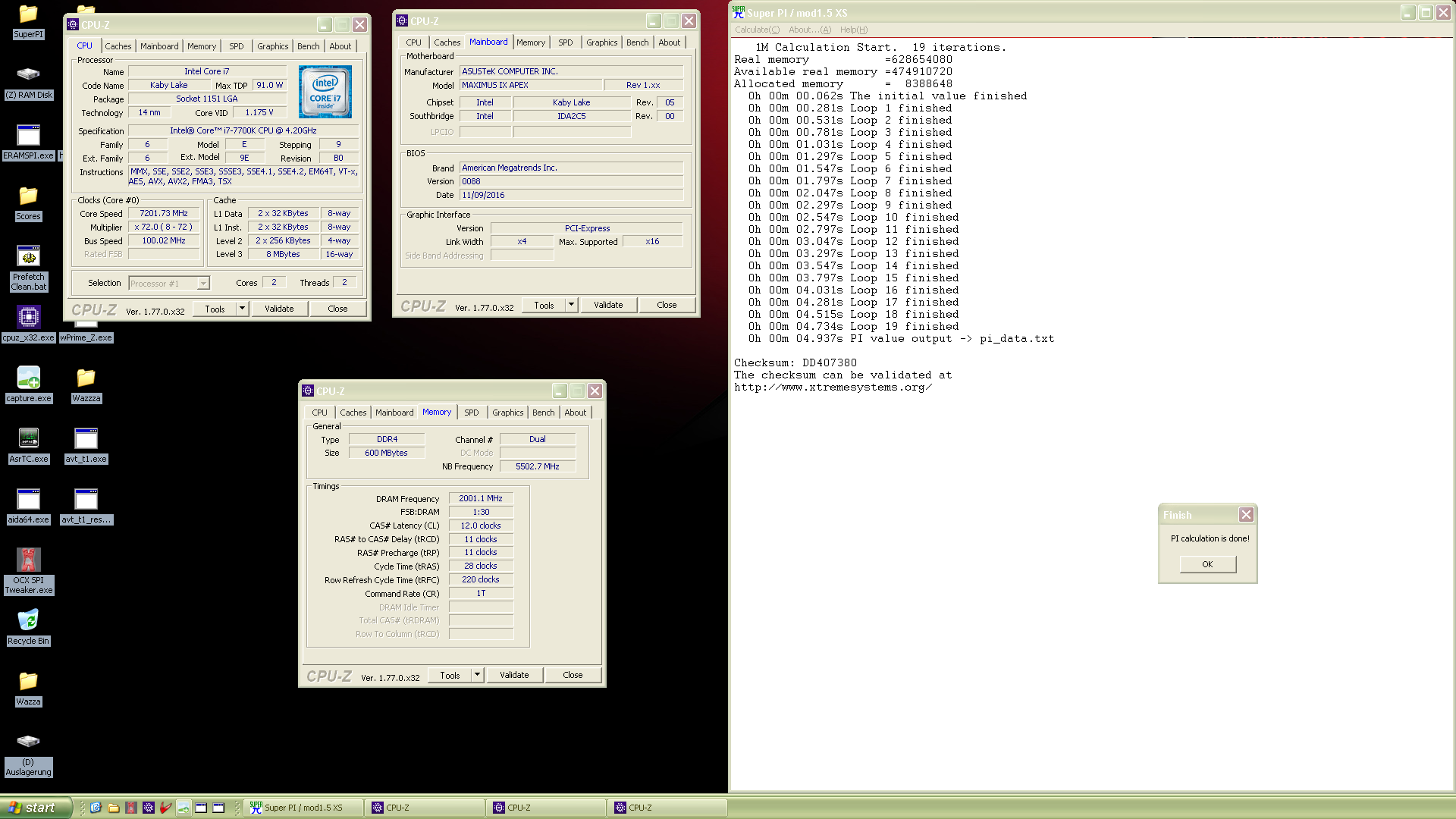Click Multiplier value x 72.0
The width and height of the screenshot is (1456, 819).
point(164,227)
